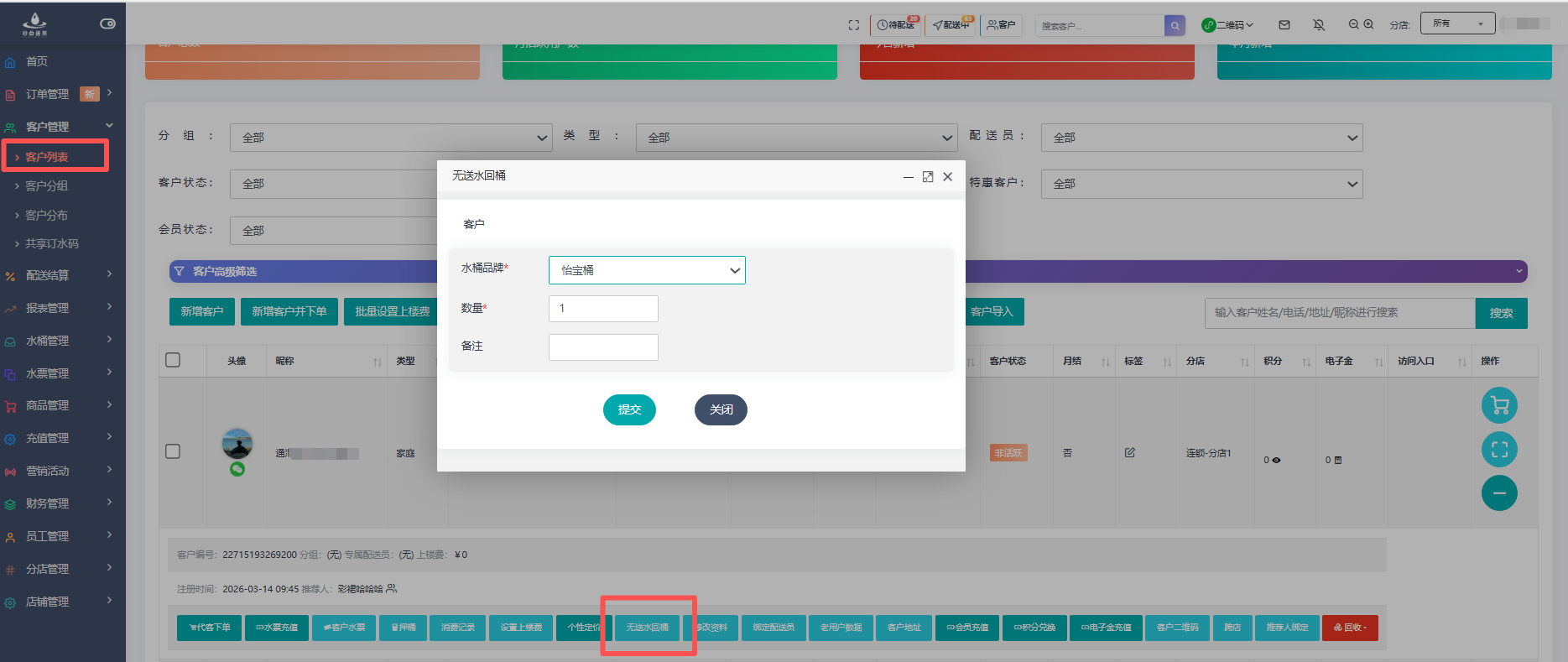Click 新增客户 button
The height and width of the screenshot is (662, 1568).
(x=202, y=311)
